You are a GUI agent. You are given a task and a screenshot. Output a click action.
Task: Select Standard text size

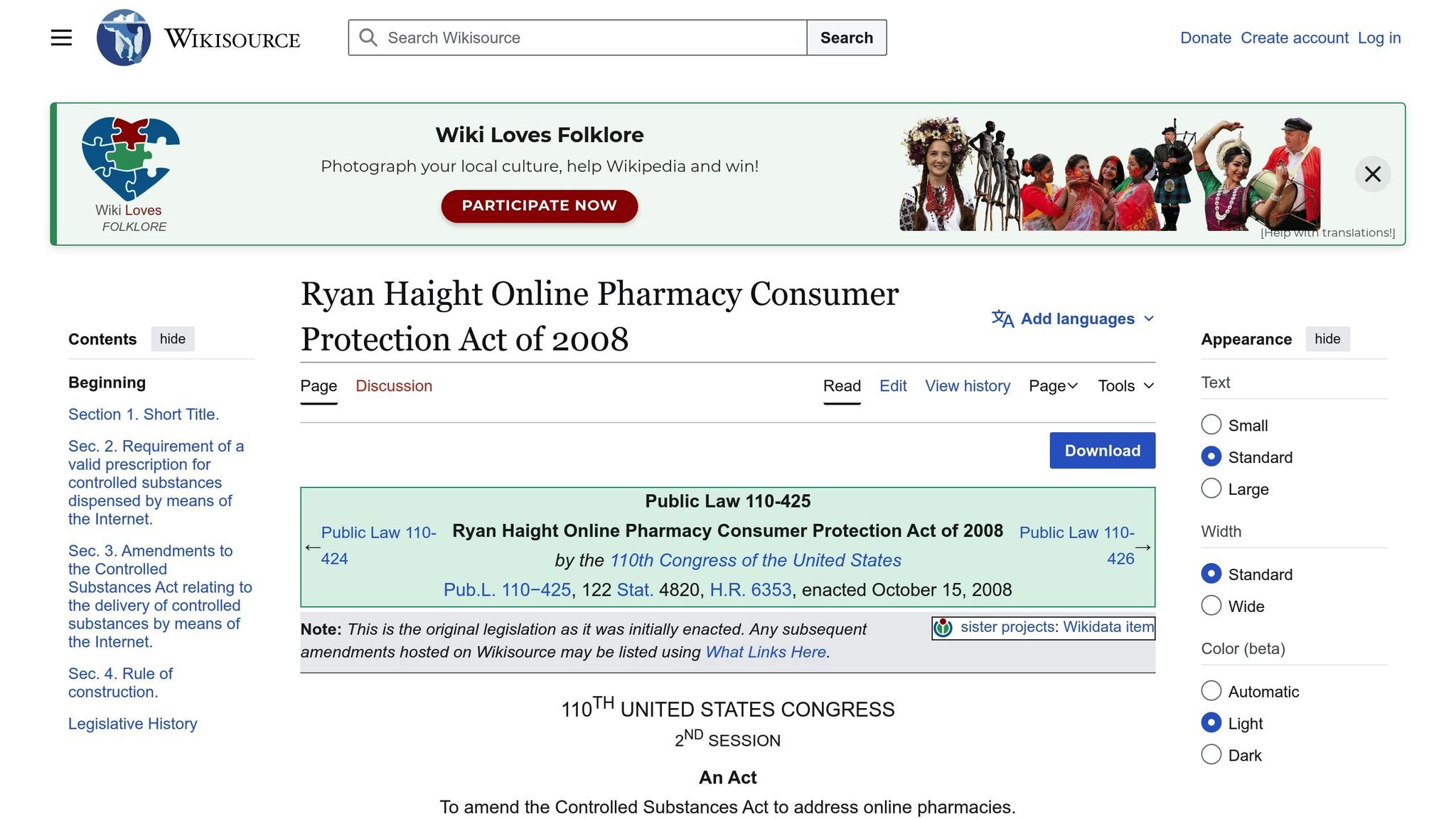[1211, 456]
